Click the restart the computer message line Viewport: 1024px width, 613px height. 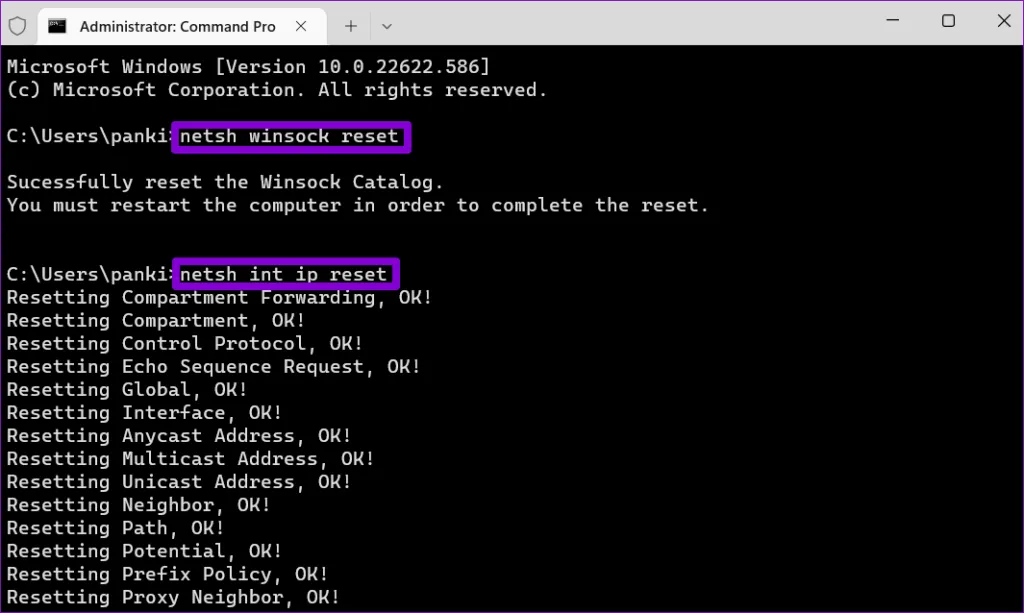click(357, 205)
